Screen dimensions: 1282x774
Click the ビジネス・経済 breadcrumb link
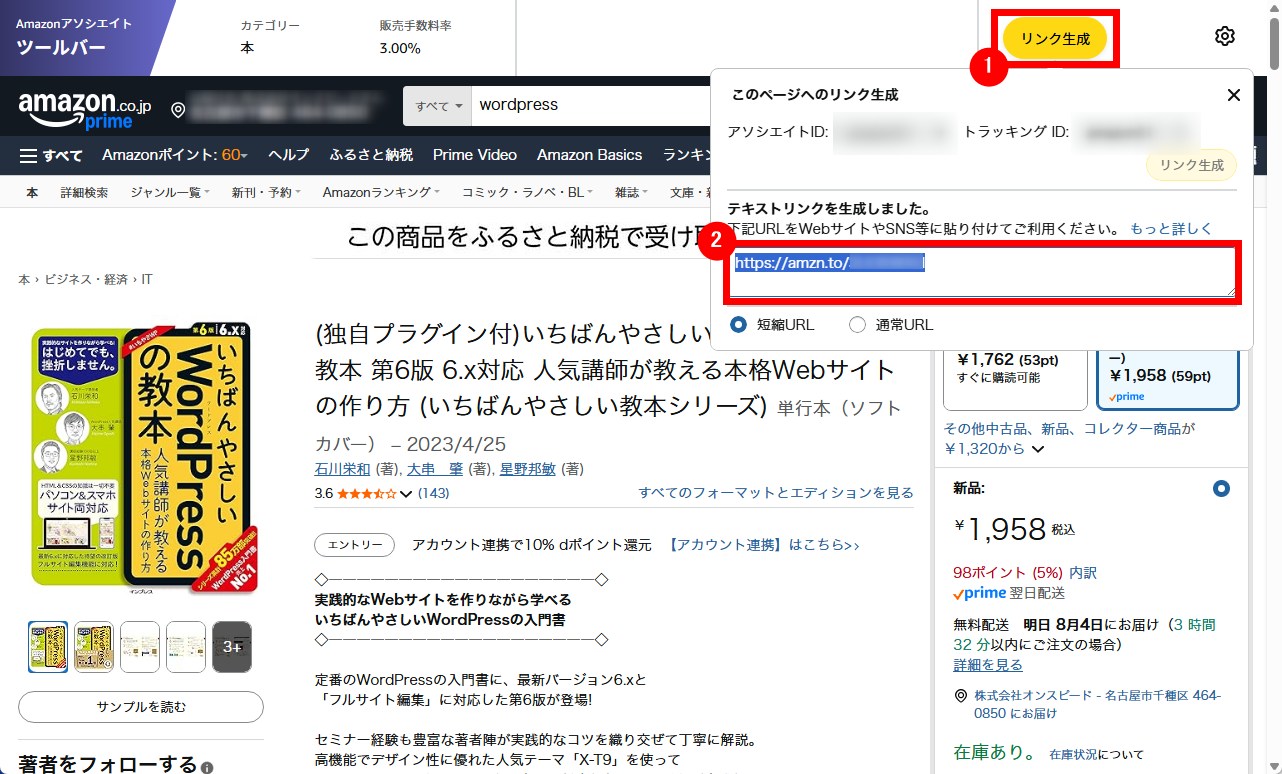pos(86,280)
